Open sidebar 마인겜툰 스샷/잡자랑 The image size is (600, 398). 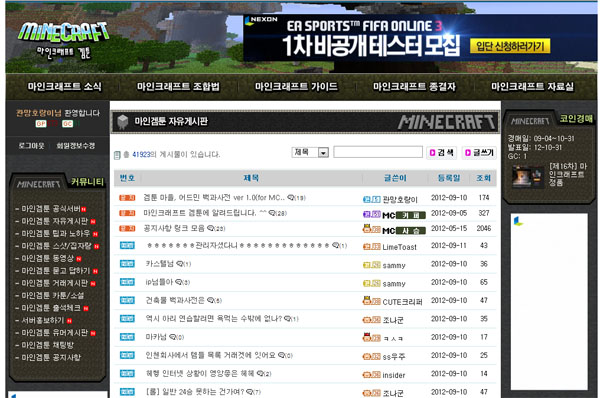(x=57, y=246)
